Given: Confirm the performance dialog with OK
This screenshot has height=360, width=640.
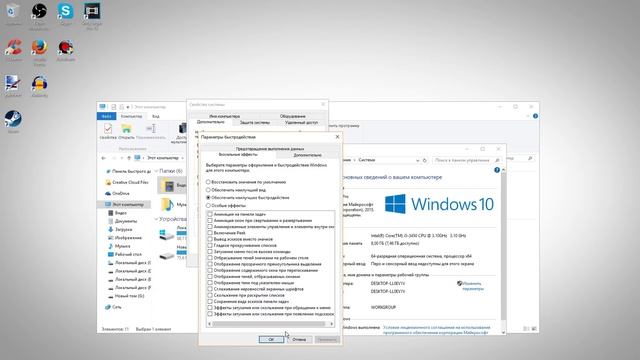Looking at the screenshot, I should pos(271,340).
